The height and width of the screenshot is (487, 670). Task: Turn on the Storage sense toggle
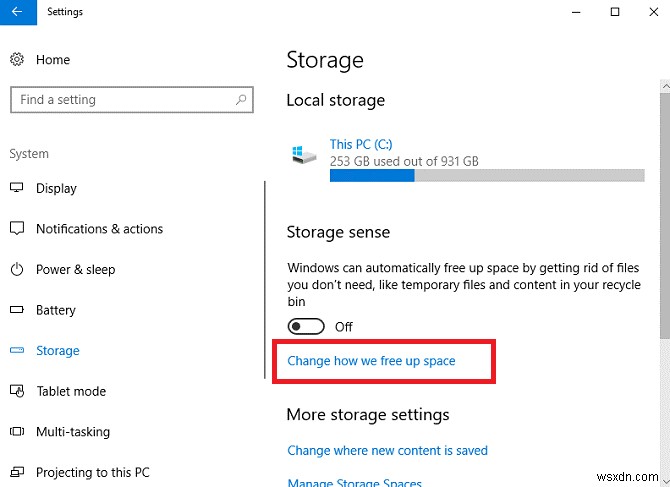click(x=306, y=326)
